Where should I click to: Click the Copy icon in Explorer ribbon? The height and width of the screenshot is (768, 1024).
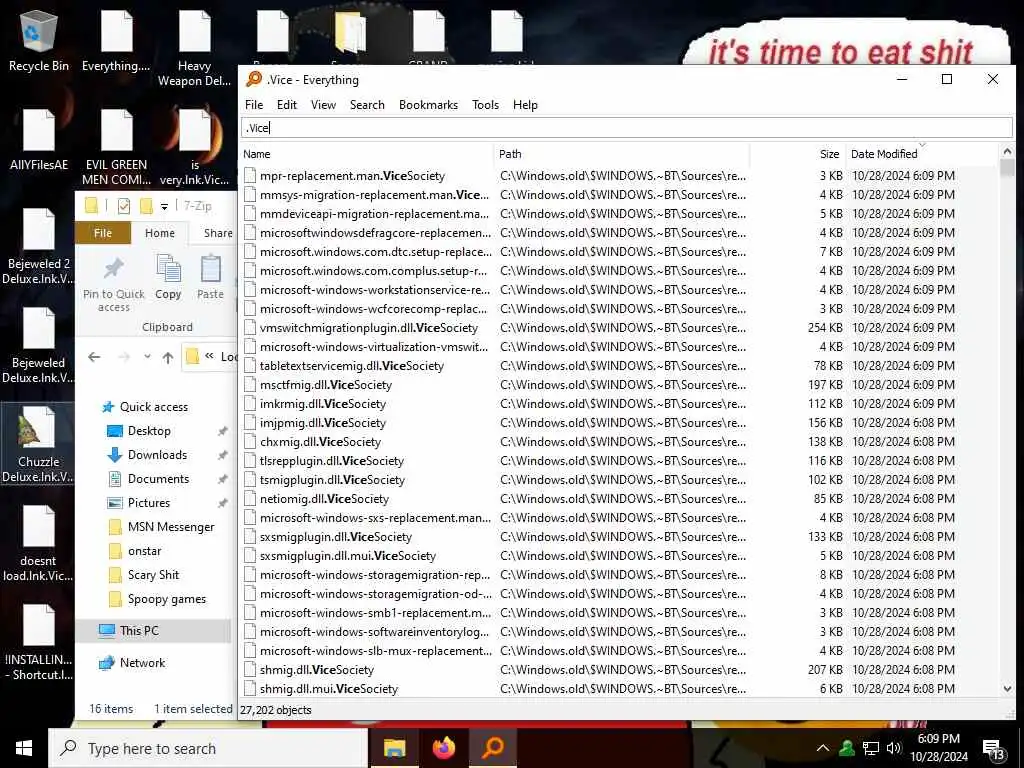point(168,277)
